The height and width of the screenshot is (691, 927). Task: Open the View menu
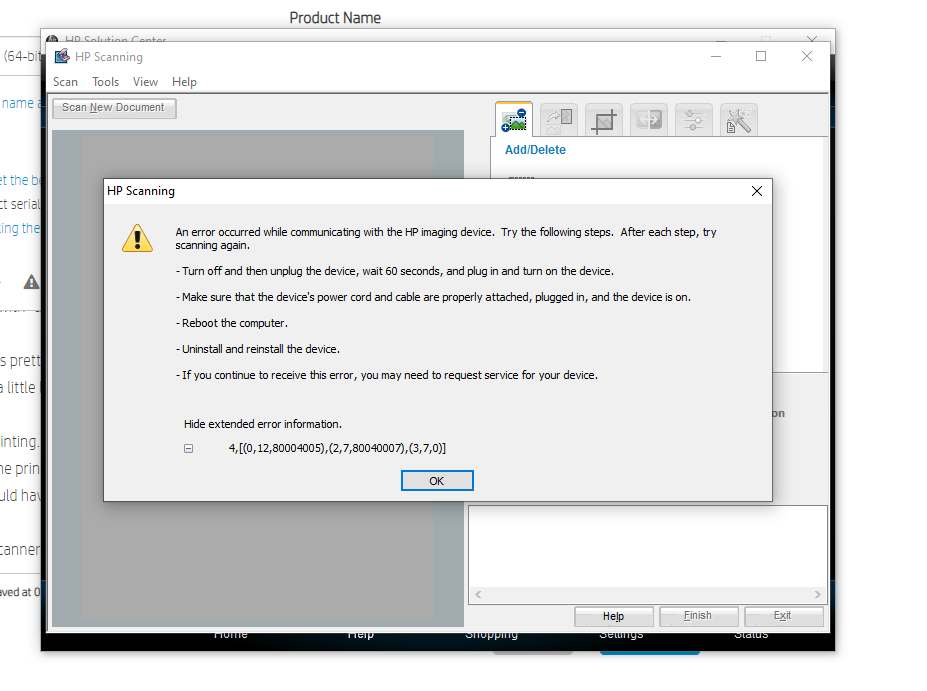pos(145,81)
